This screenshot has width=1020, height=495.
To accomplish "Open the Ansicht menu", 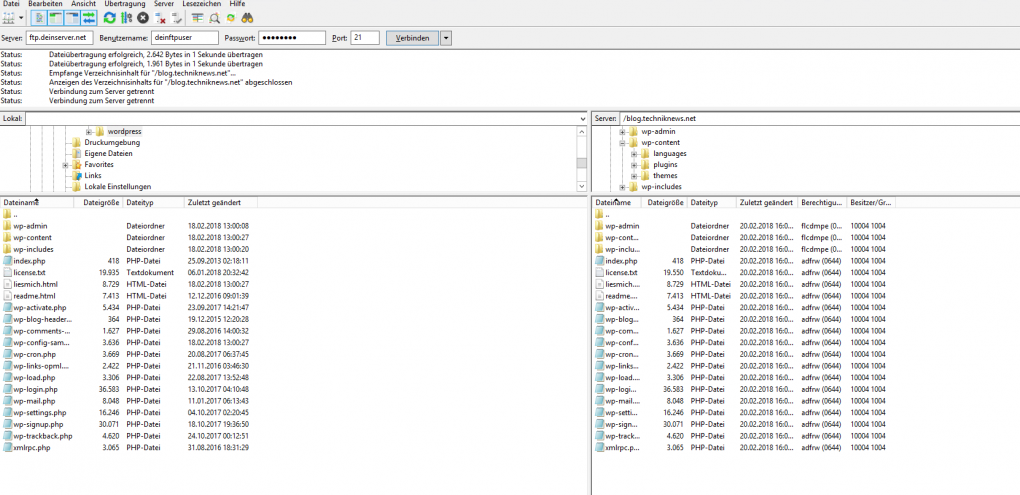I will [83, 4].
